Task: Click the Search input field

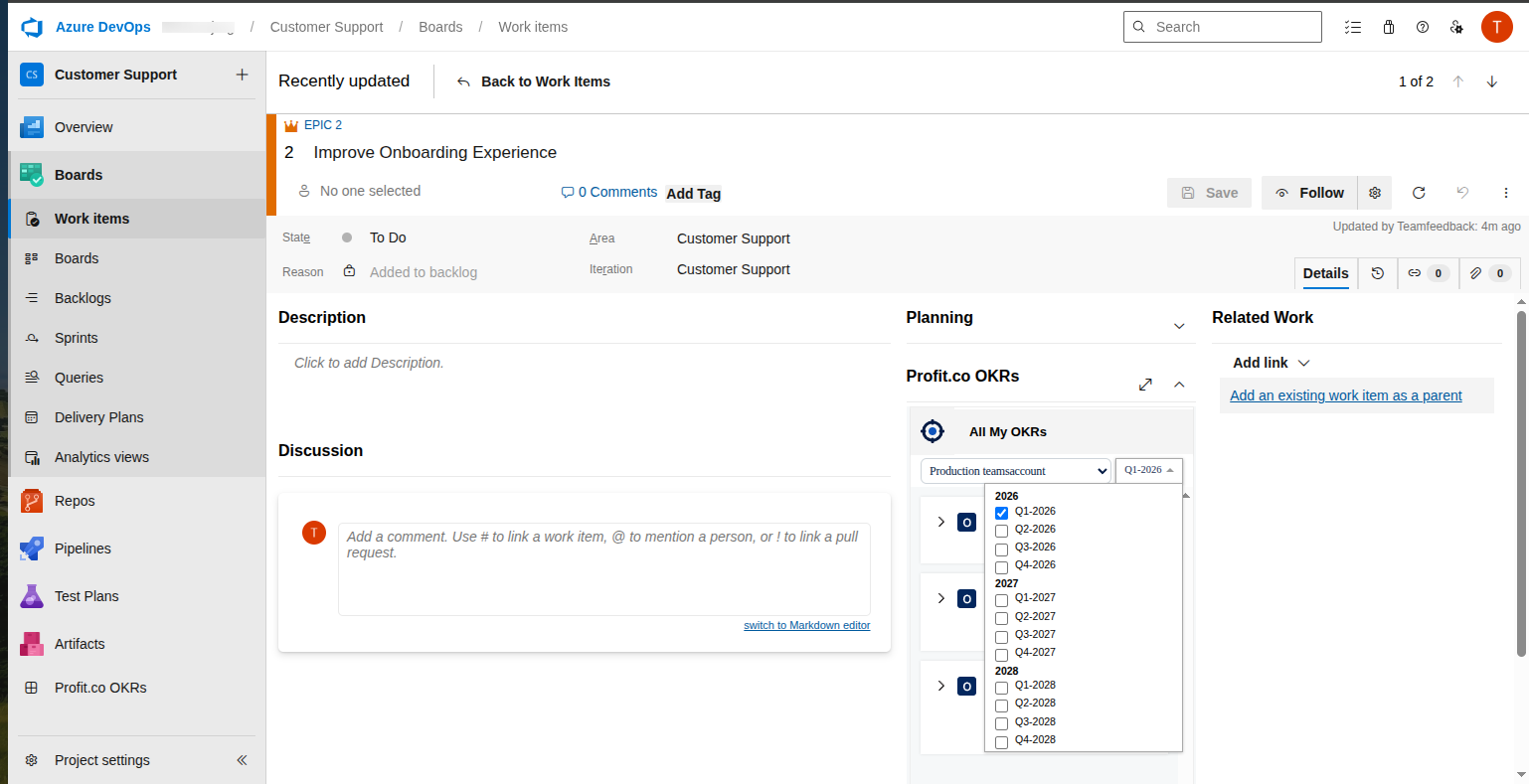Action: [1223, 27]
